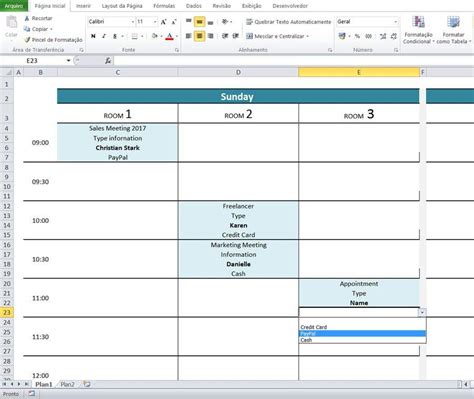Open the Calibri font name dropdown
The image size is (474, 399).
tap(133, 22)
